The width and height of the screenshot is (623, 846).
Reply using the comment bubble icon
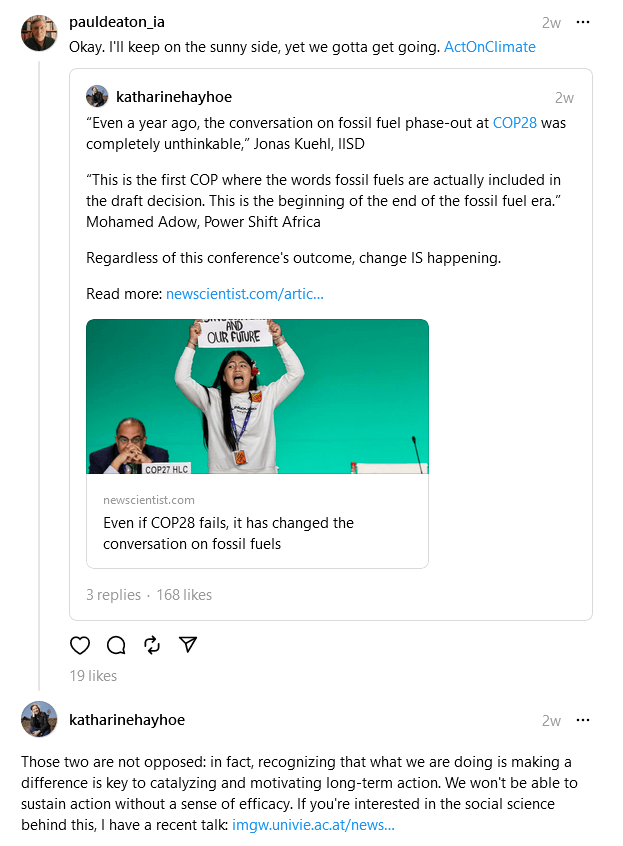pyautogui.click(x=116, y=645)
